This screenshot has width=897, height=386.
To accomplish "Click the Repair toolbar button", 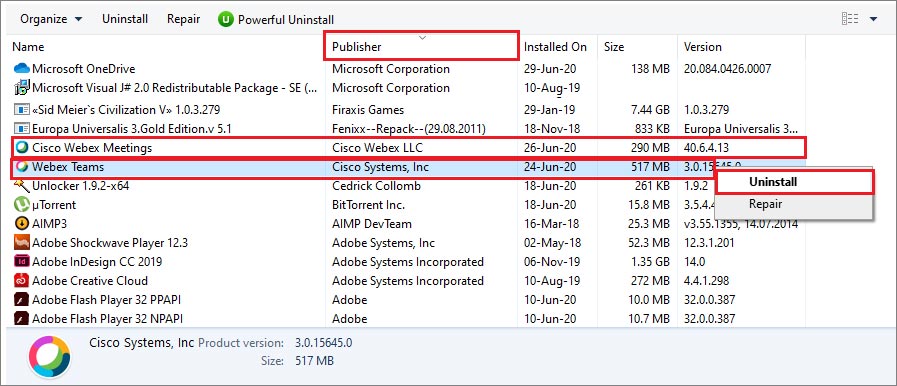I will tap(184, 19).
